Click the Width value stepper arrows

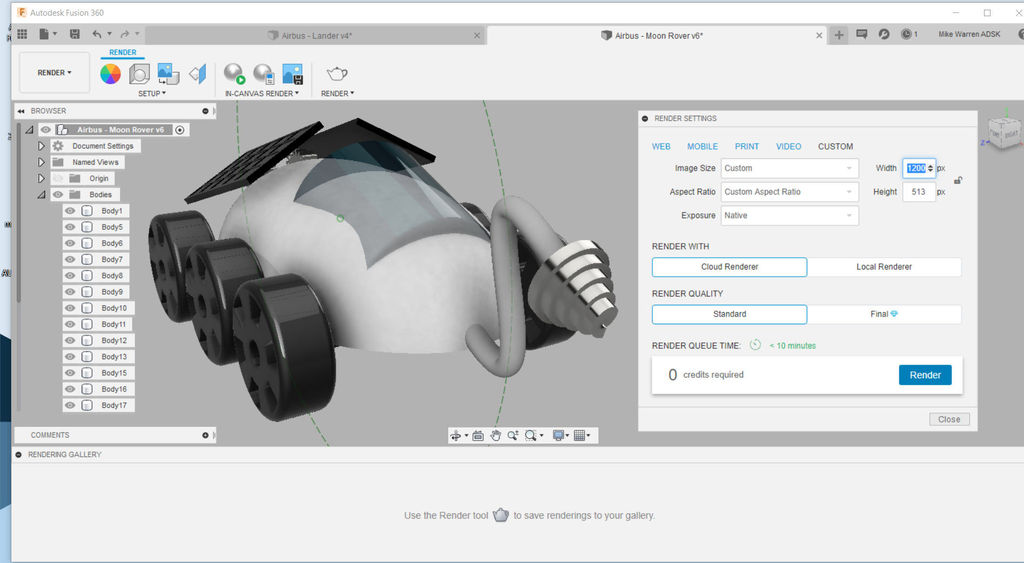(x=931, y=169)
